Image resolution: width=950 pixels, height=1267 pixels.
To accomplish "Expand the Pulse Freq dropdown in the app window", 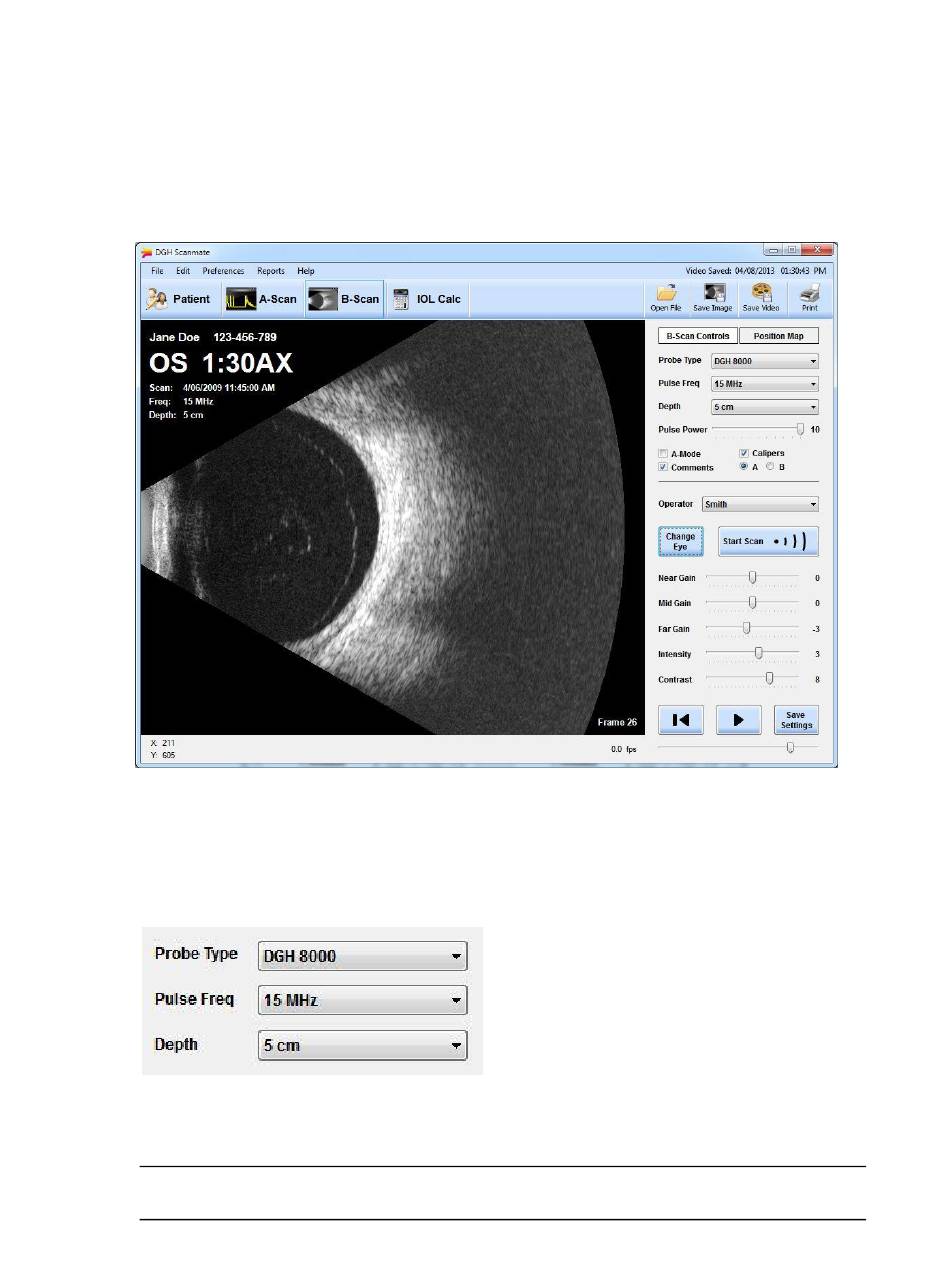I will [x=765, y=384].
